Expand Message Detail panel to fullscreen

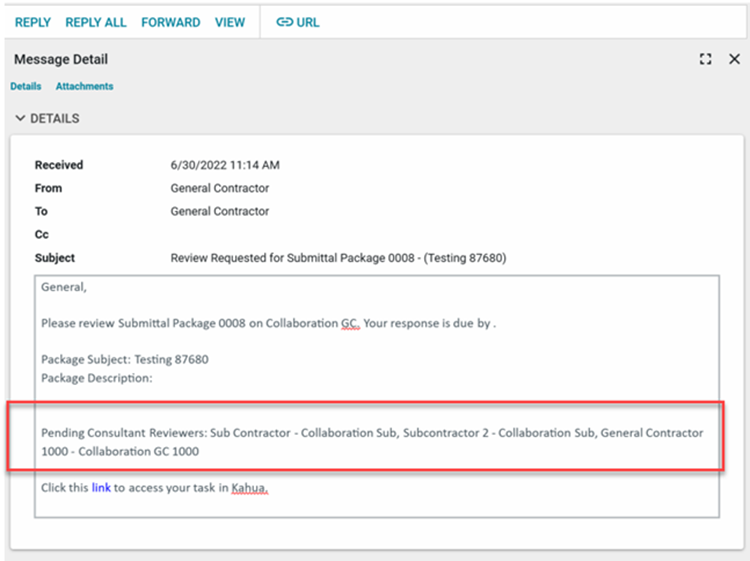[x=706, y=60]
